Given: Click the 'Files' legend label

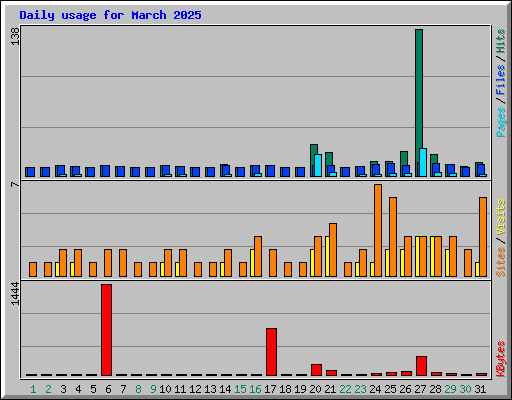Looking at the screenshot, I should (501, 80).
